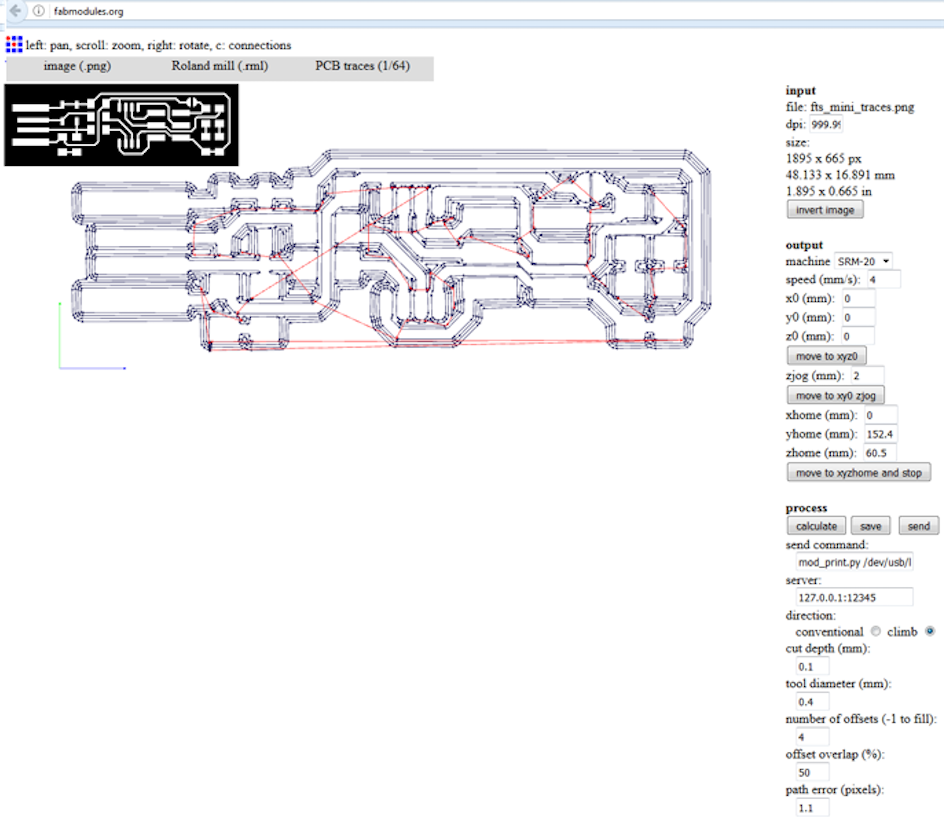The width and height of the screenshot is (944, 817).
Task: Click the size text 48.133 x 16.891 mm
Action: [x=840, y=175]
